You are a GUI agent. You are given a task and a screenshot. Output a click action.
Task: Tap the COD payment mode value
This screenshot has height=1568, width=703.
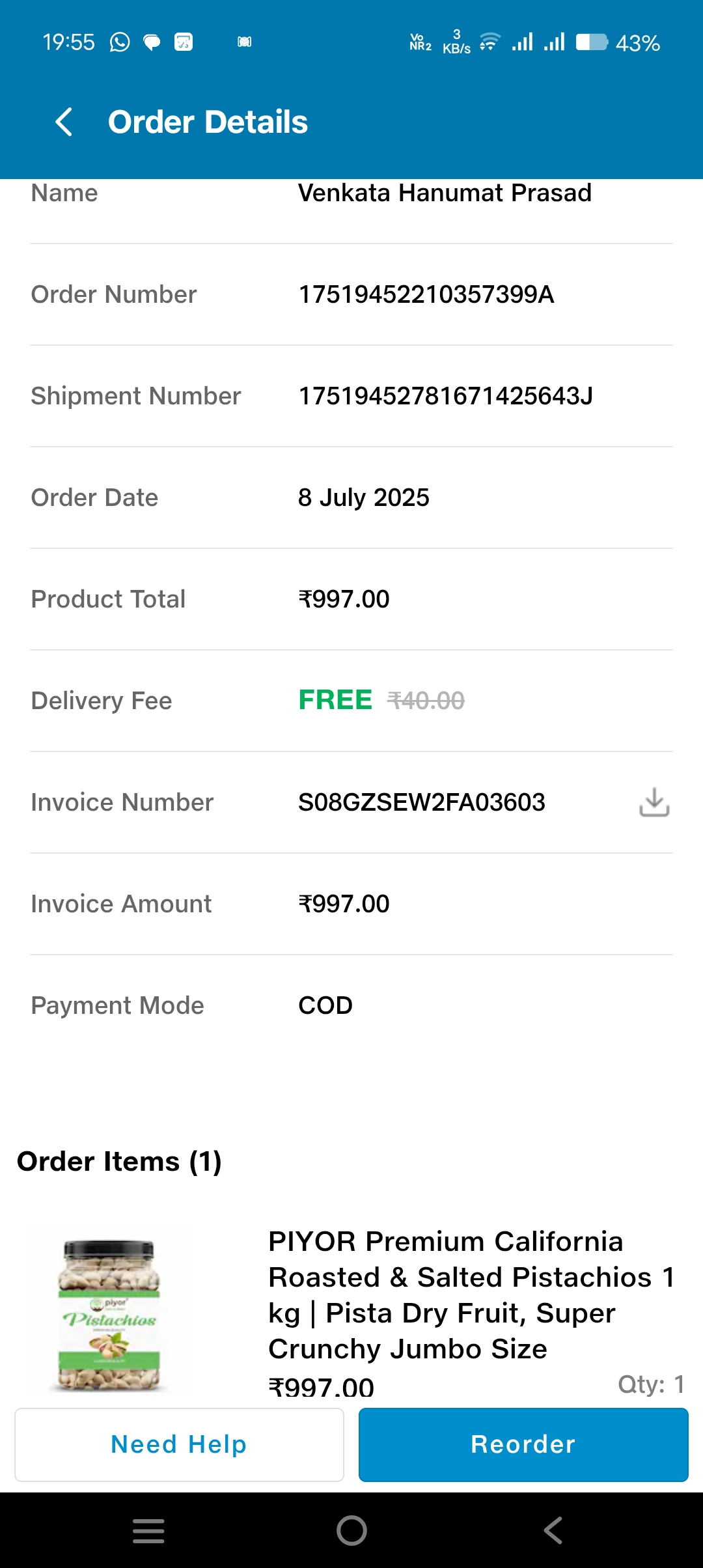(x=325, y=1005)
